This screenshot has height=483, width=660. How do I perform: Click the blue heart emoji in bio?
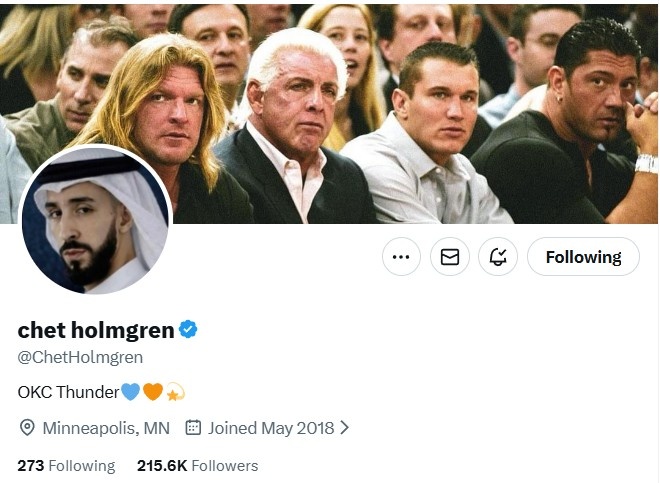(130, 392)
